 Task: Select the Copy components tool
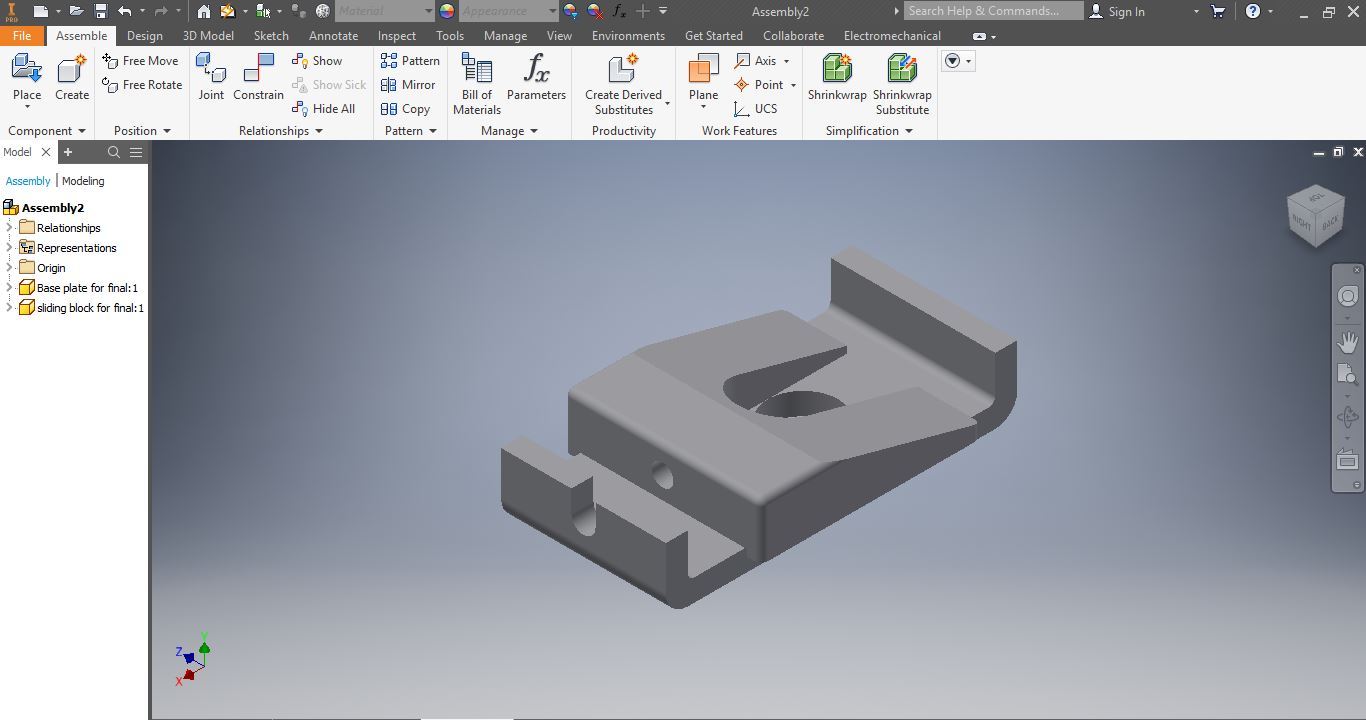pyautogui.click(x=405, y=109)
